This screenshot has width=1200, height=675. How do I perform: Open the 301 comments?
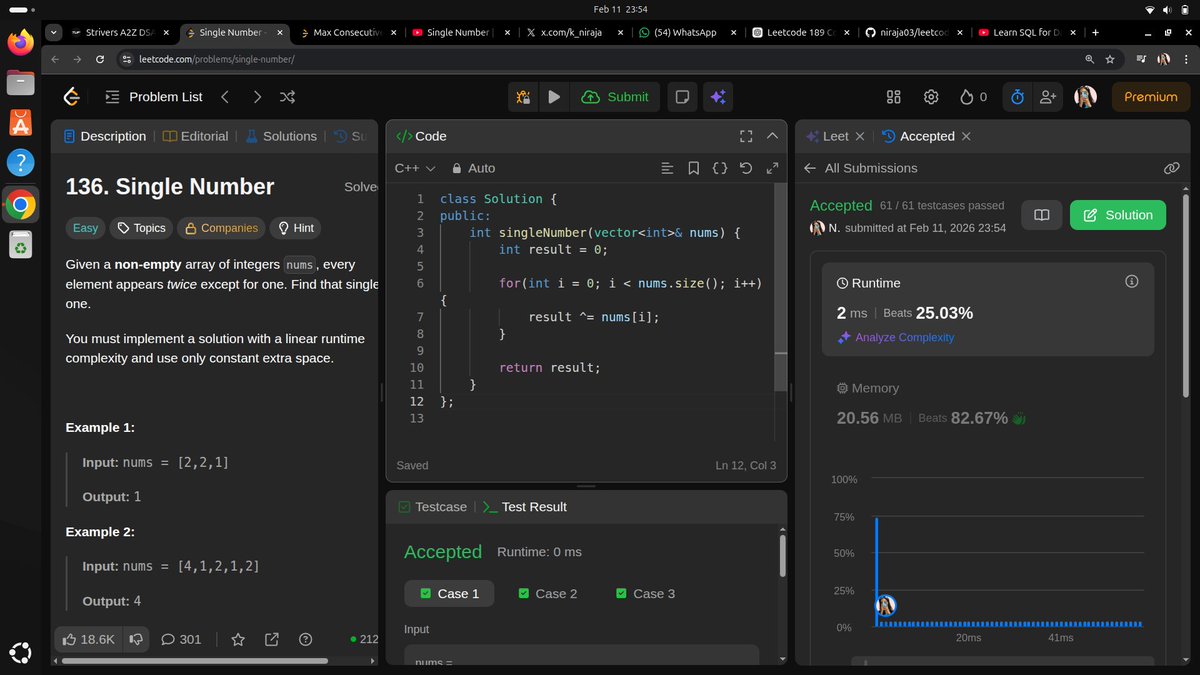tap(181, 639)
